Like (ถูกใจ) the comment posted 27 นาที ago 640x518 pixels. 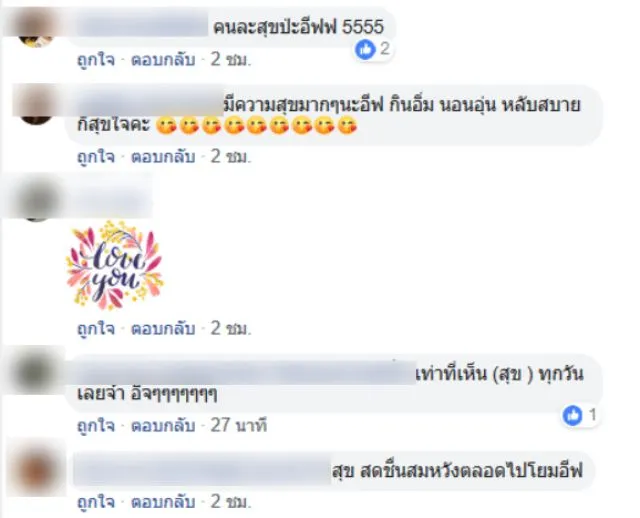point(96,426)
